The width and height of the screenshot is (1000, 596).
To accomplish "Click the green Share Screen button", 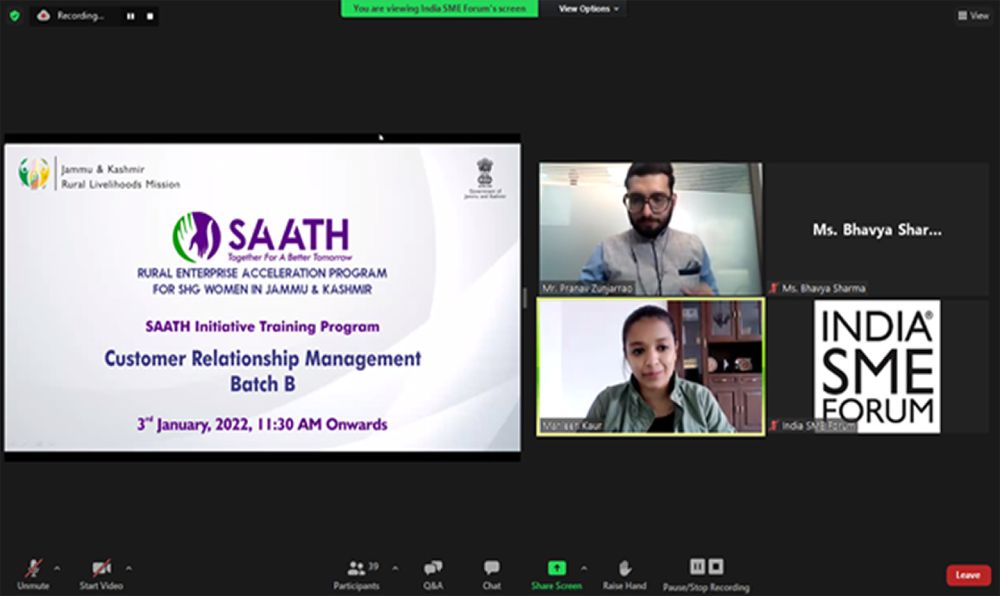I will point(556,574).
